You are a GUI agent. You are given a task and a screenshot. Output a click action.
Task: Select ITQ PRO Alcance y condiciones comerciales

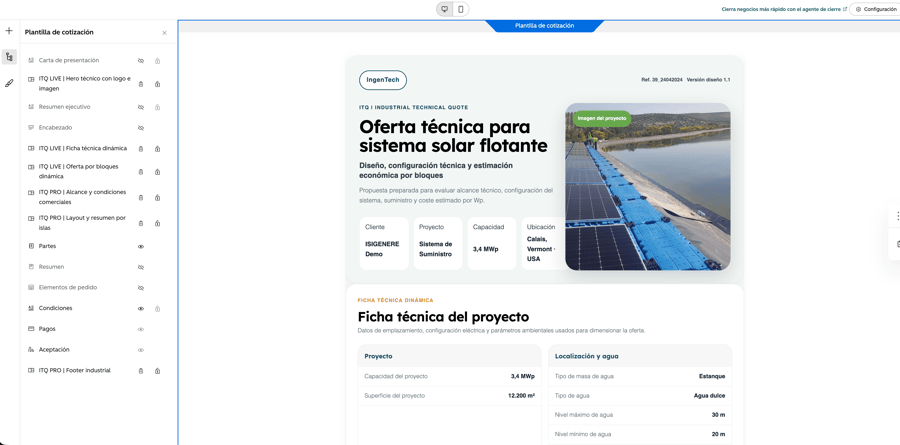pyautogui.click(x=82, y=197)
